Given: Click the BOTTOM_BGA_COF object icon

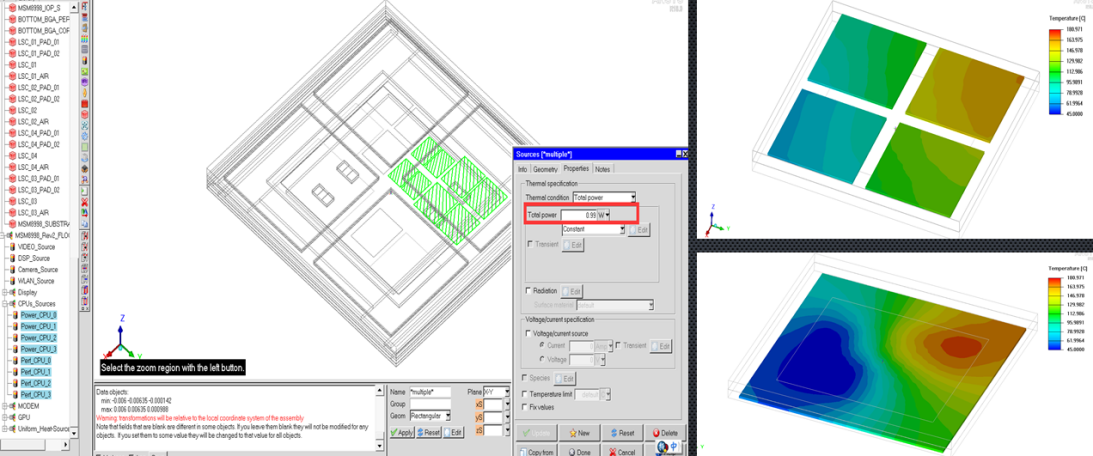Looking at the screenshot, I should tap(13, 31).
